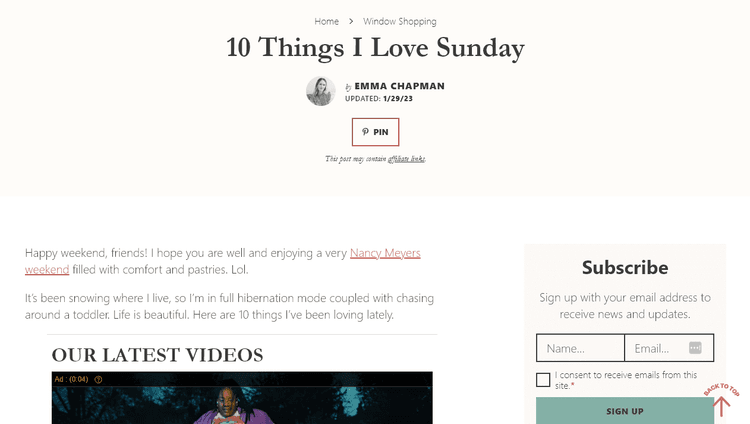Click Emma Chapman's author avatar
The height and width of the screenshot is (424, 750).
click(321, 91)
